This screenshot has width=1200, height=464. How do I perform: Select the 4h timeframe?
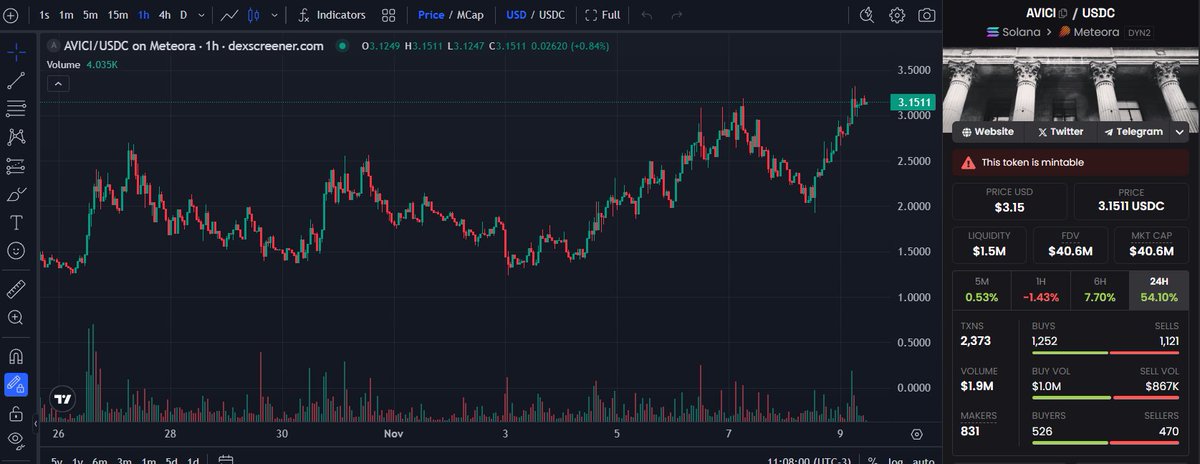164,15
